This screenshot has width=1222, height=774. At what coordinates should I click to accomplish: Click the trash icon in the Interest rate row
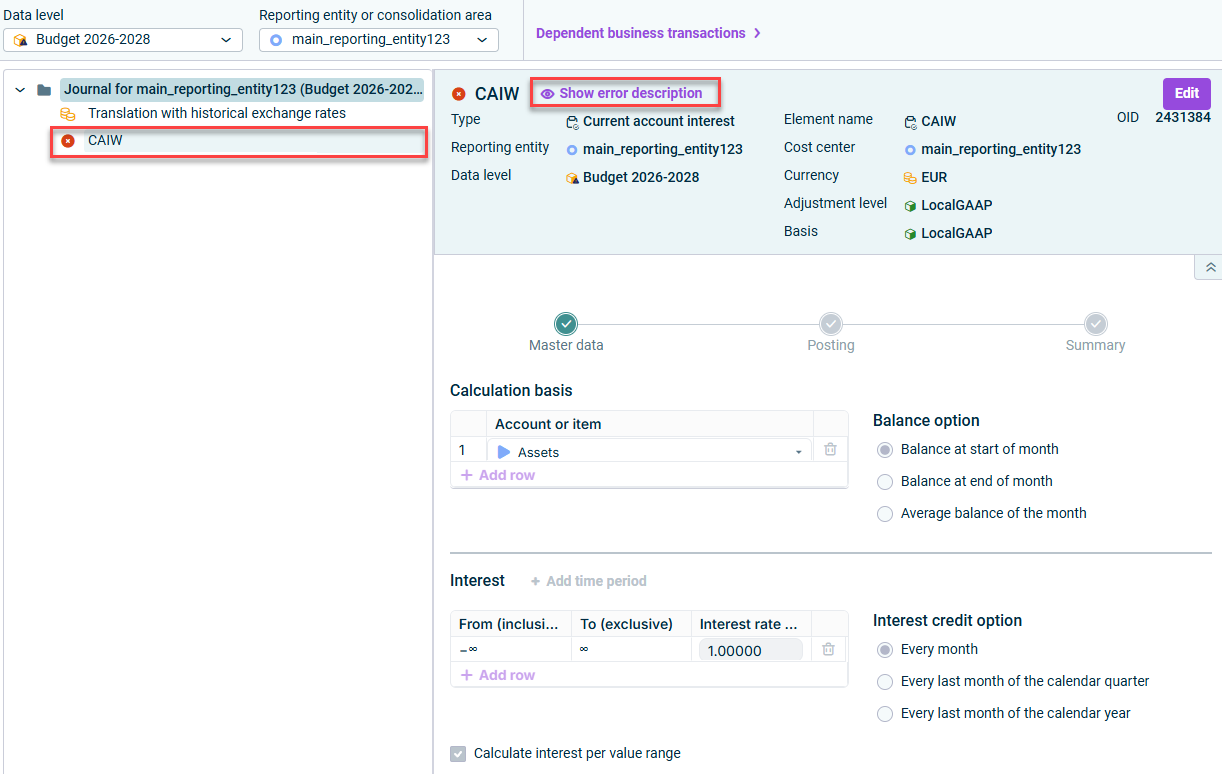pyautogui.click(x=828, y=649)
